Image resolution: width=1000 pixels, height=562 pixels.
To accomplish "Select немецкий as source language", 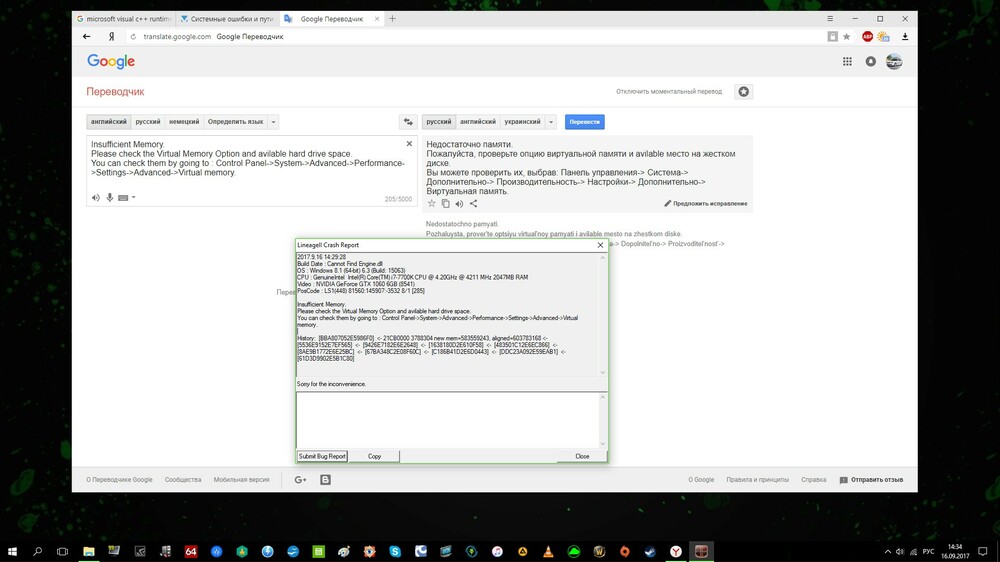I will 184,122.
